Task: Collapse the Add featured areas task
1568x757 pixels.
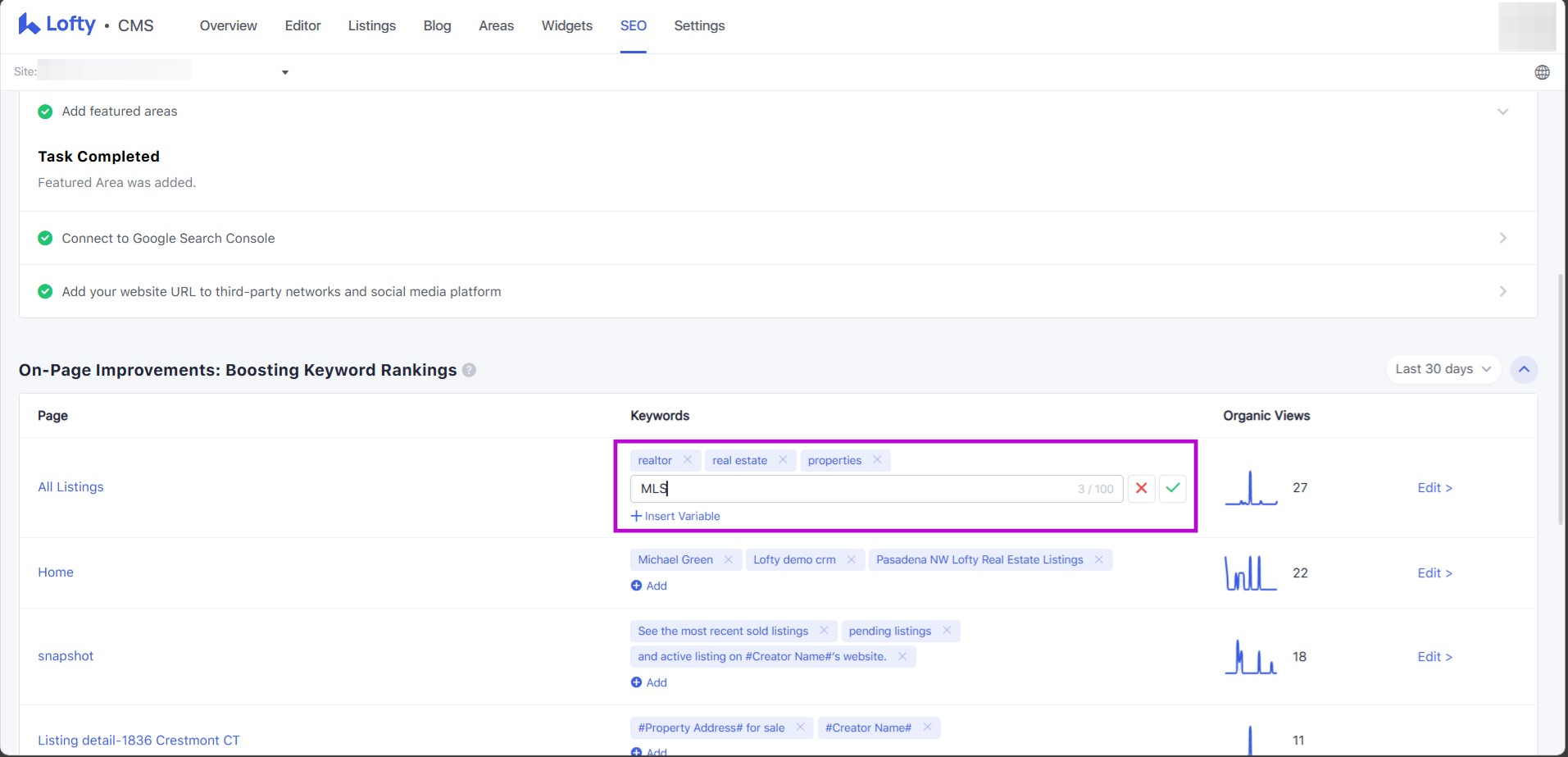Action: point(1502,112)
